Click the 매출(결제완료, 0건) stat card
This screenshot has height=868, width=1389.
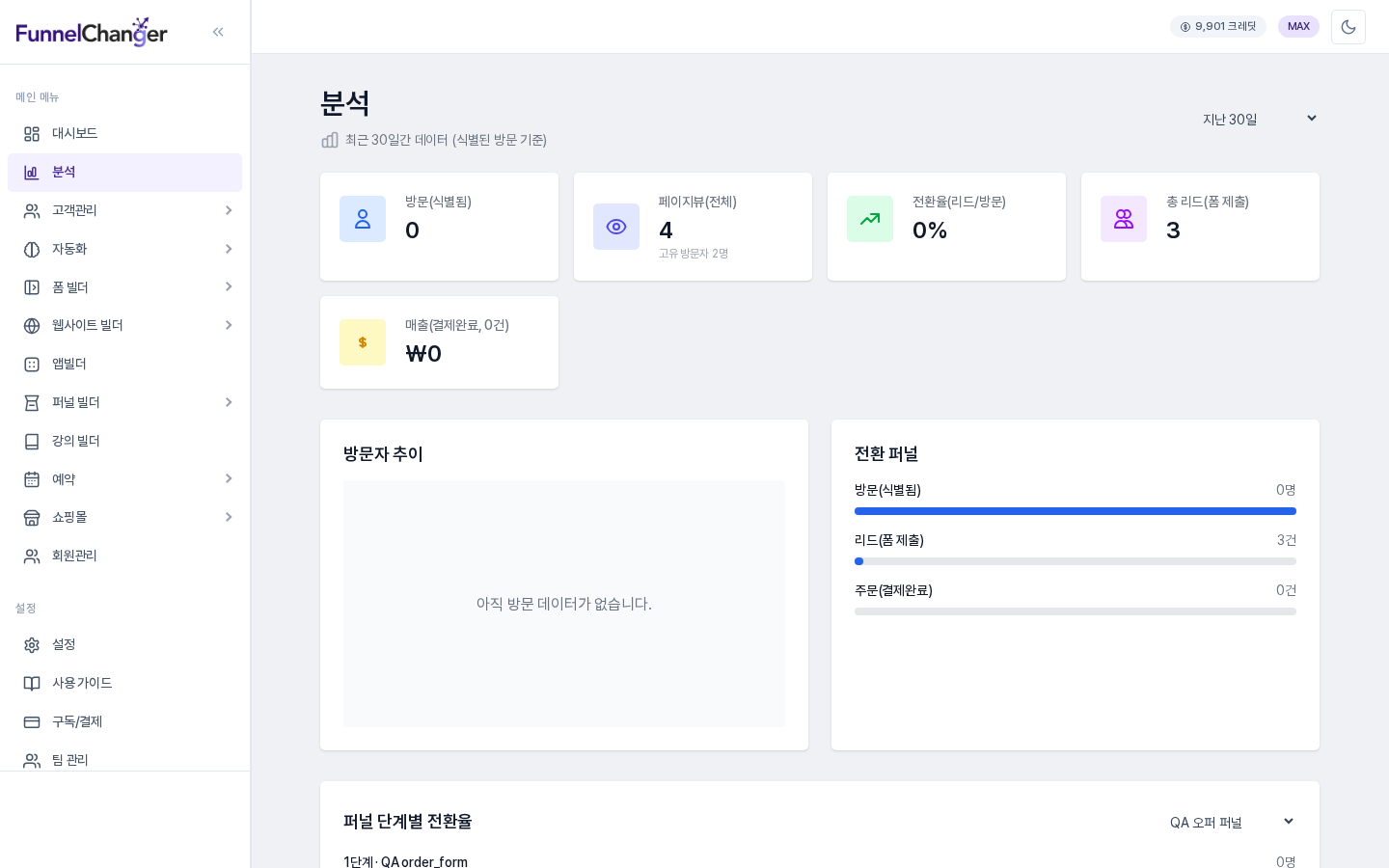pyautogui.click(x=439, y=342)
